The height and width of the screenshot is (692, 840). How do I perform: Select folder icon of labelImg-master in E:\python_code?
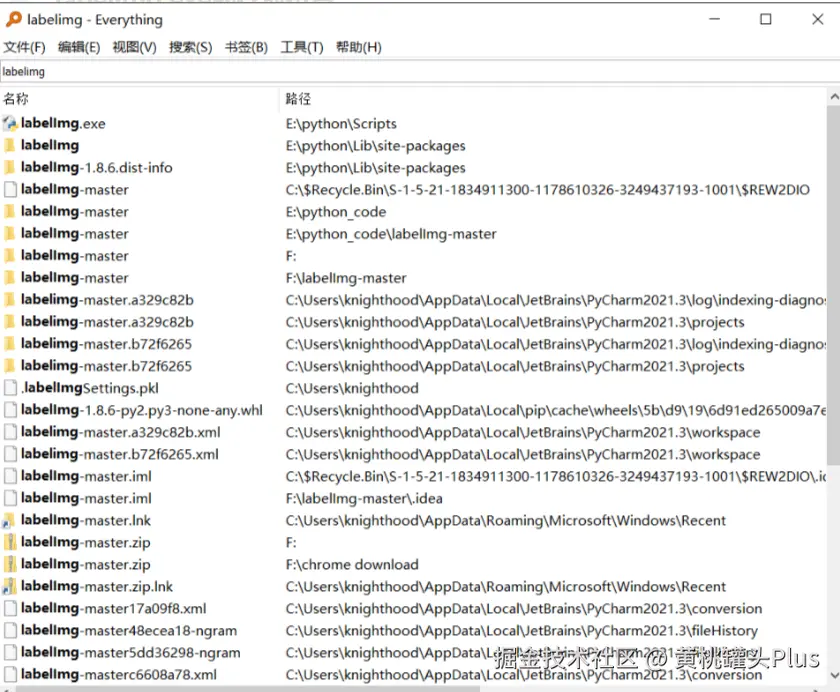[10, 212]
